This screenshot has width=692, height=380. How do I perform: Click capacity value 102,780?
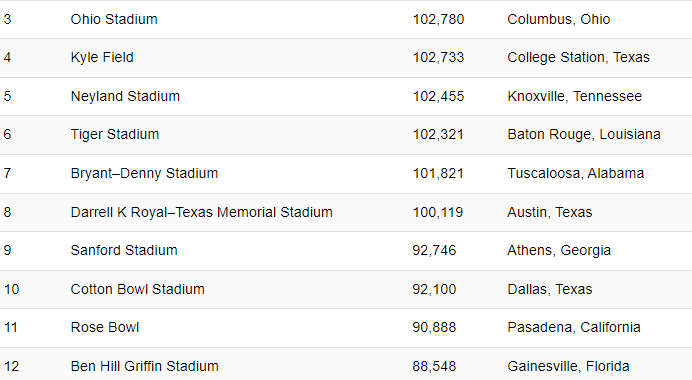click(x=438, y=19)
